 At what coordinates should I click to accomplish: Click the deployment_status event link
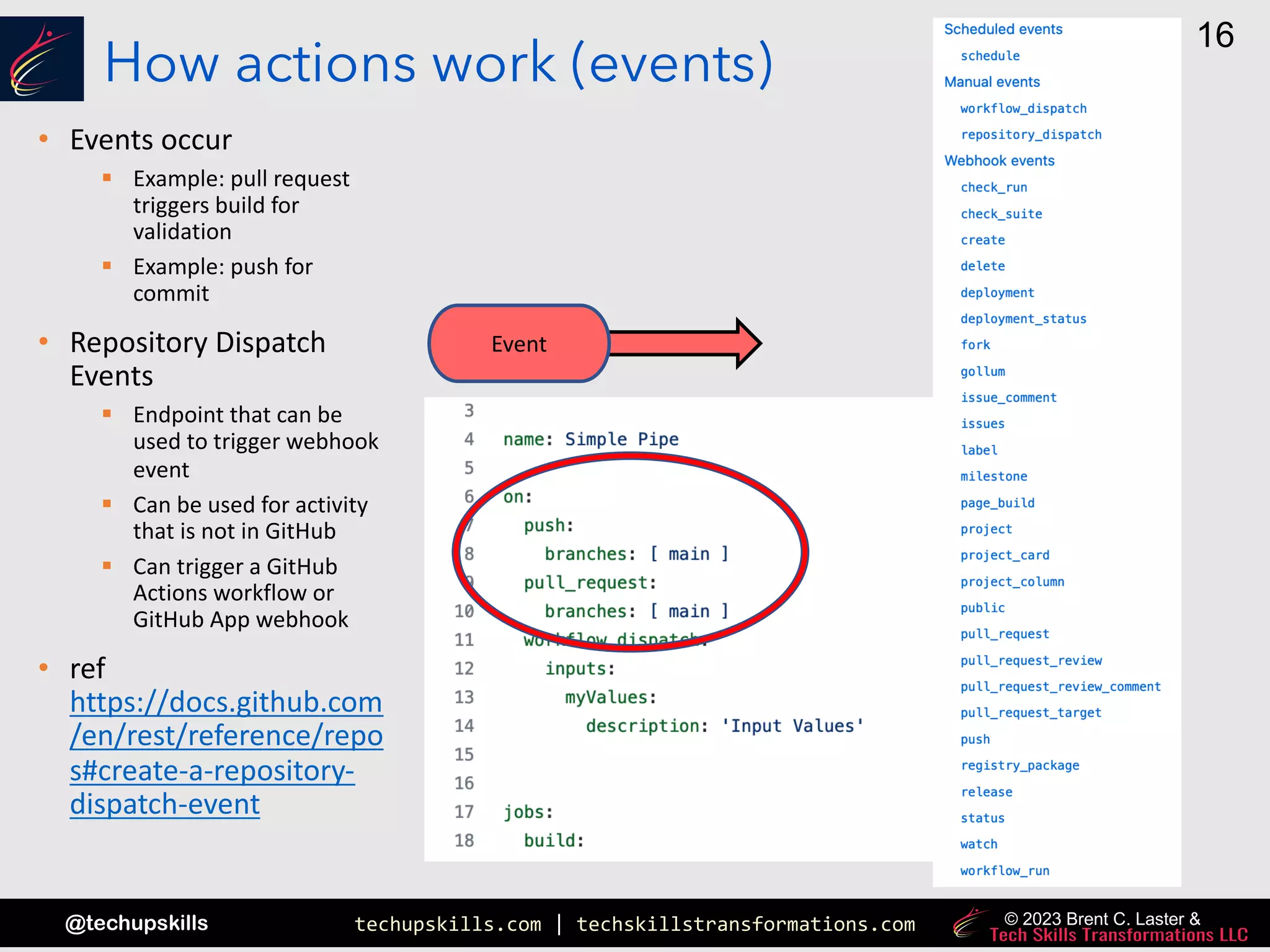click(1023, 319)
